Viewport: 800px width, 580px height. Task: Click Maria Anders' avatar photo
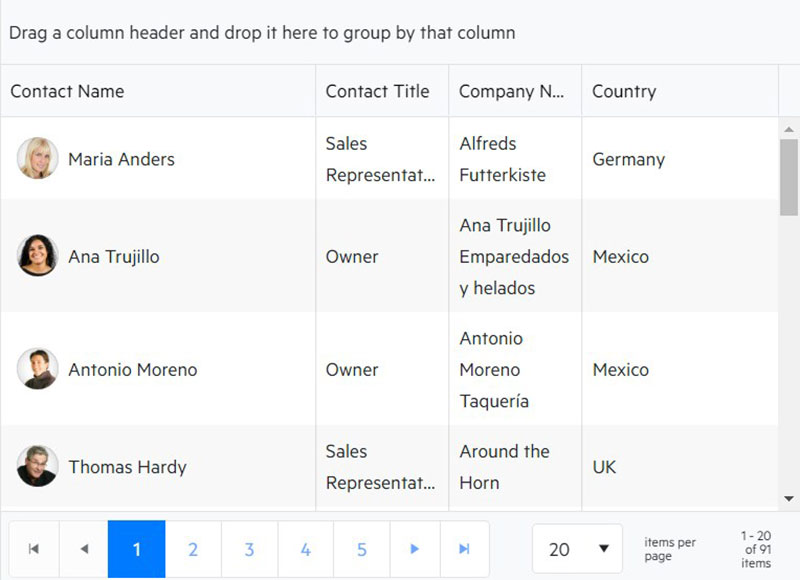tap(37, 158)
